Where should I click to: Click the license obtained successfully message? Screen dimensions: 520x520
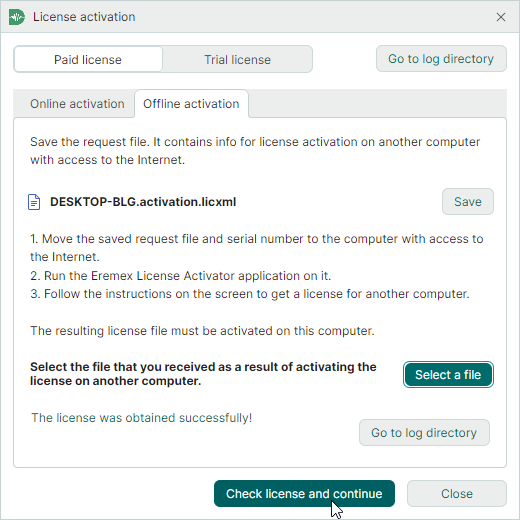click(142, 418)
